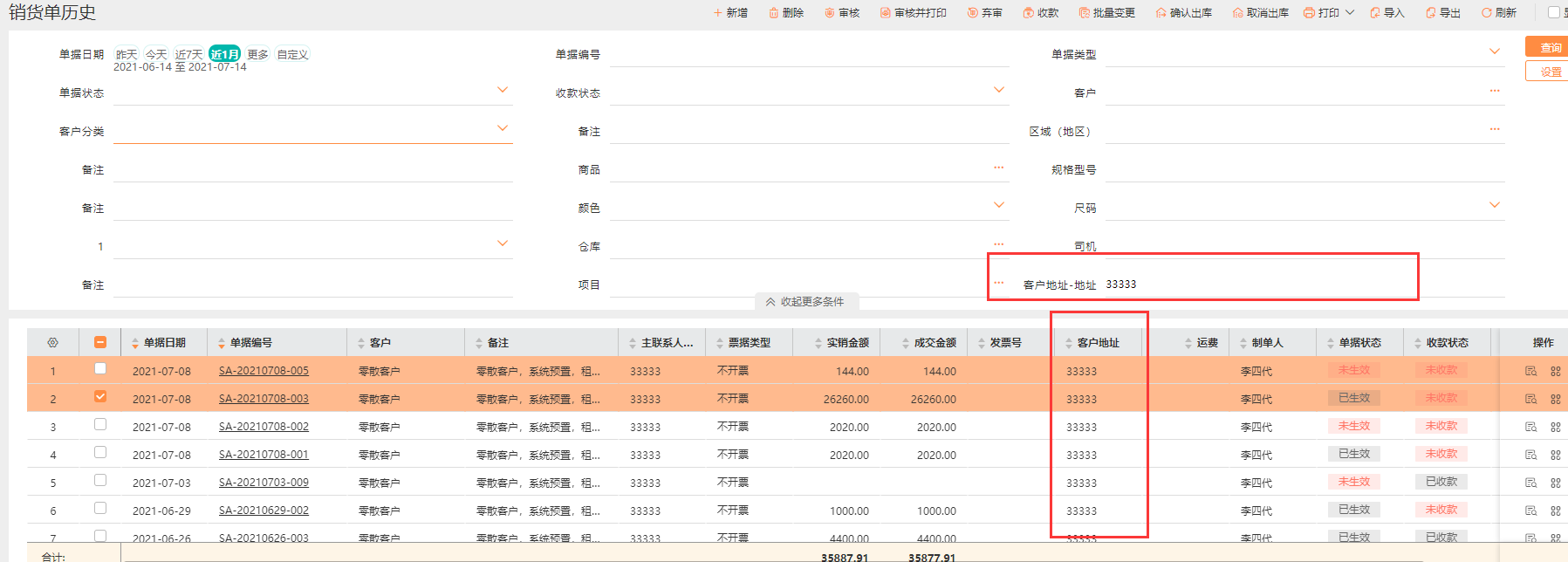Open the table column settings gear icon
1568x562 pixels.
(52, 343)
